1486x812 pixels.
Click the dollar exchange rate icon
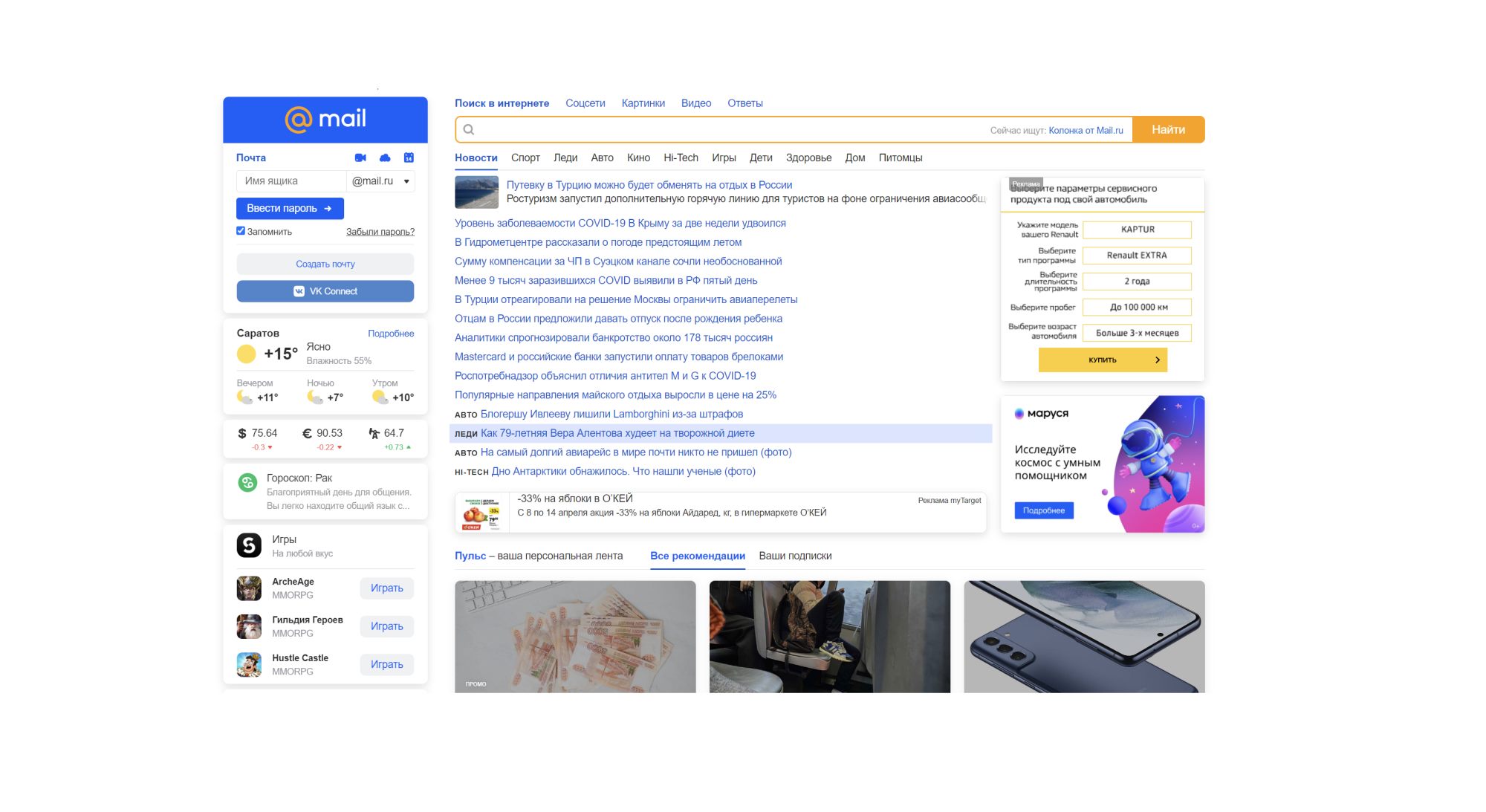click(242, 433)
